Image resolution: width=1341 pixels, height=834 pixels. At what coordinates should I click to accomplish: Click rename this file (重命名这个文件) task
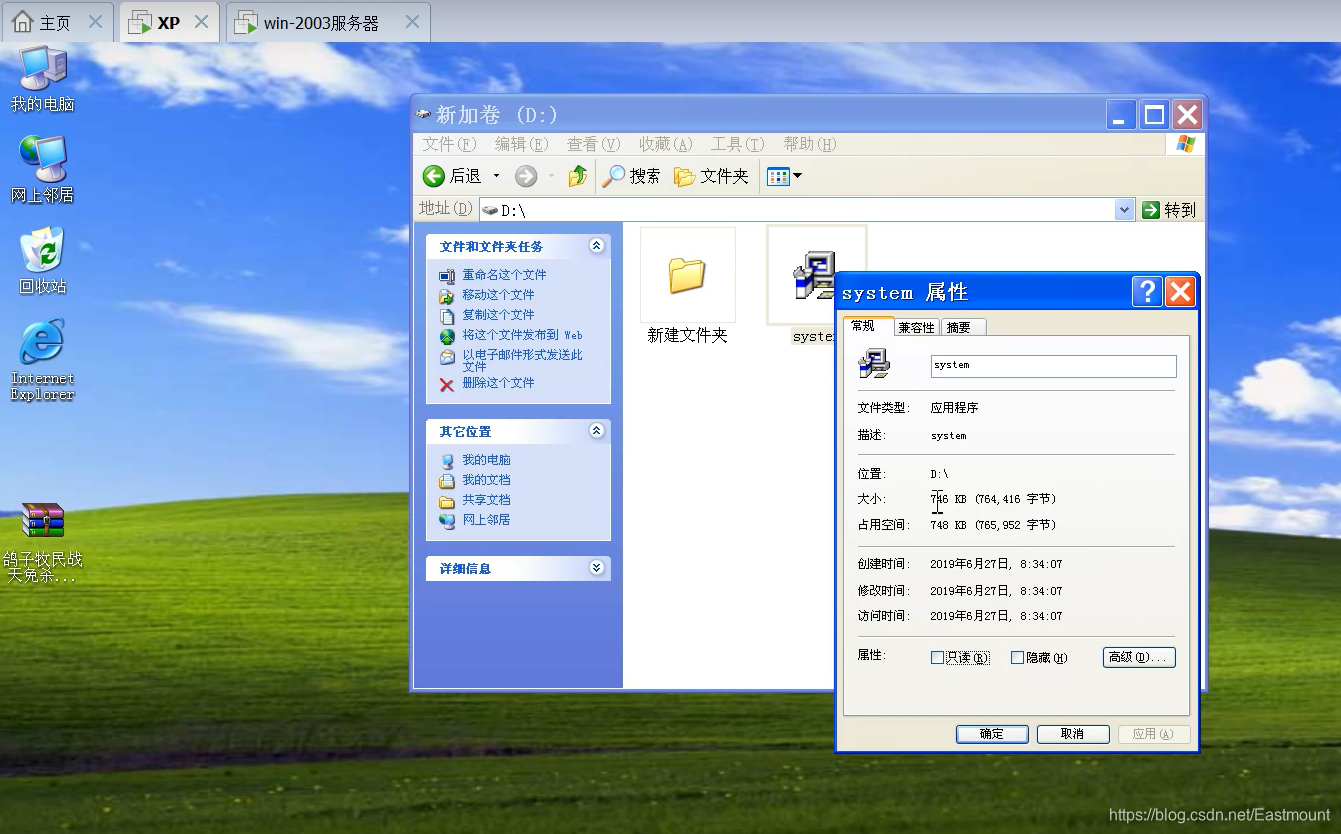(x=504, y=275)
